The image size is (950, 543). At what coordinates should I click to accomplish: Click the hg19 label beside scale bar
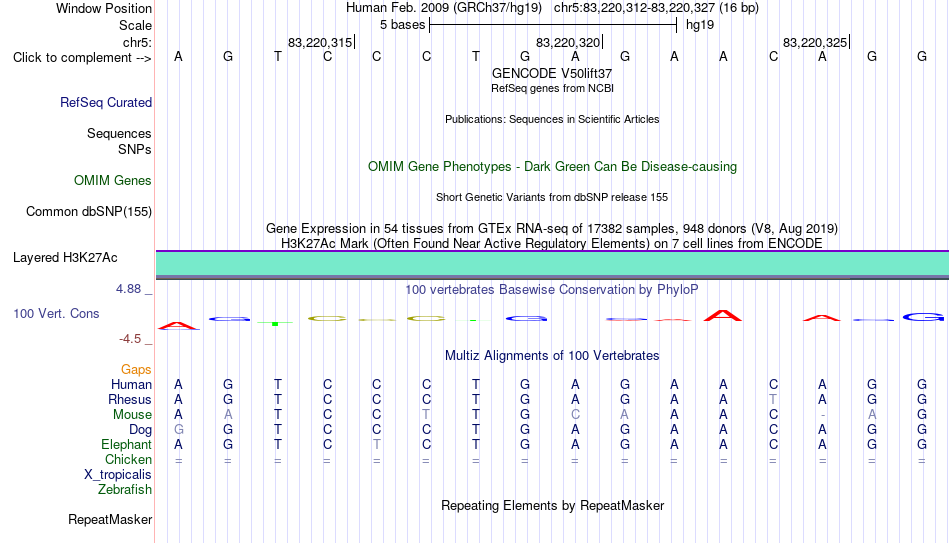(700, 25)
